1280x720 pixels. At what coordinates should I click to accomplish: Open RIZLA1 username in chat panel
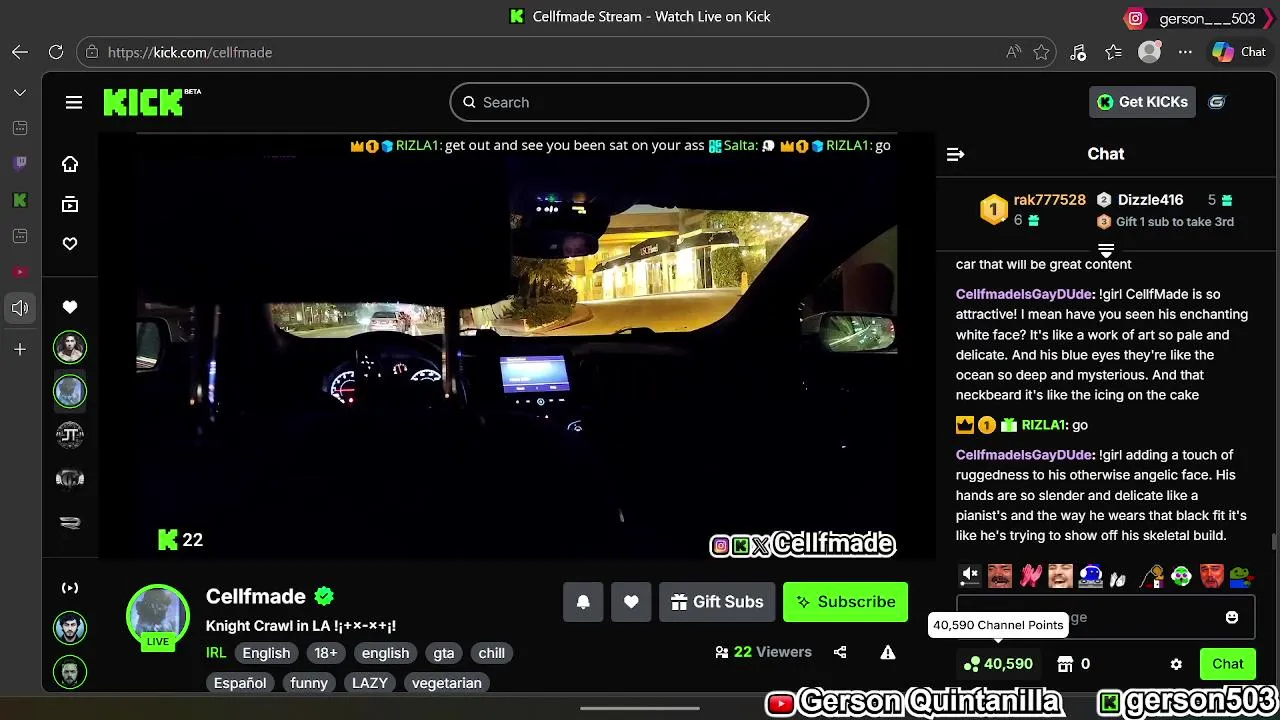[x=1043, y=425]
